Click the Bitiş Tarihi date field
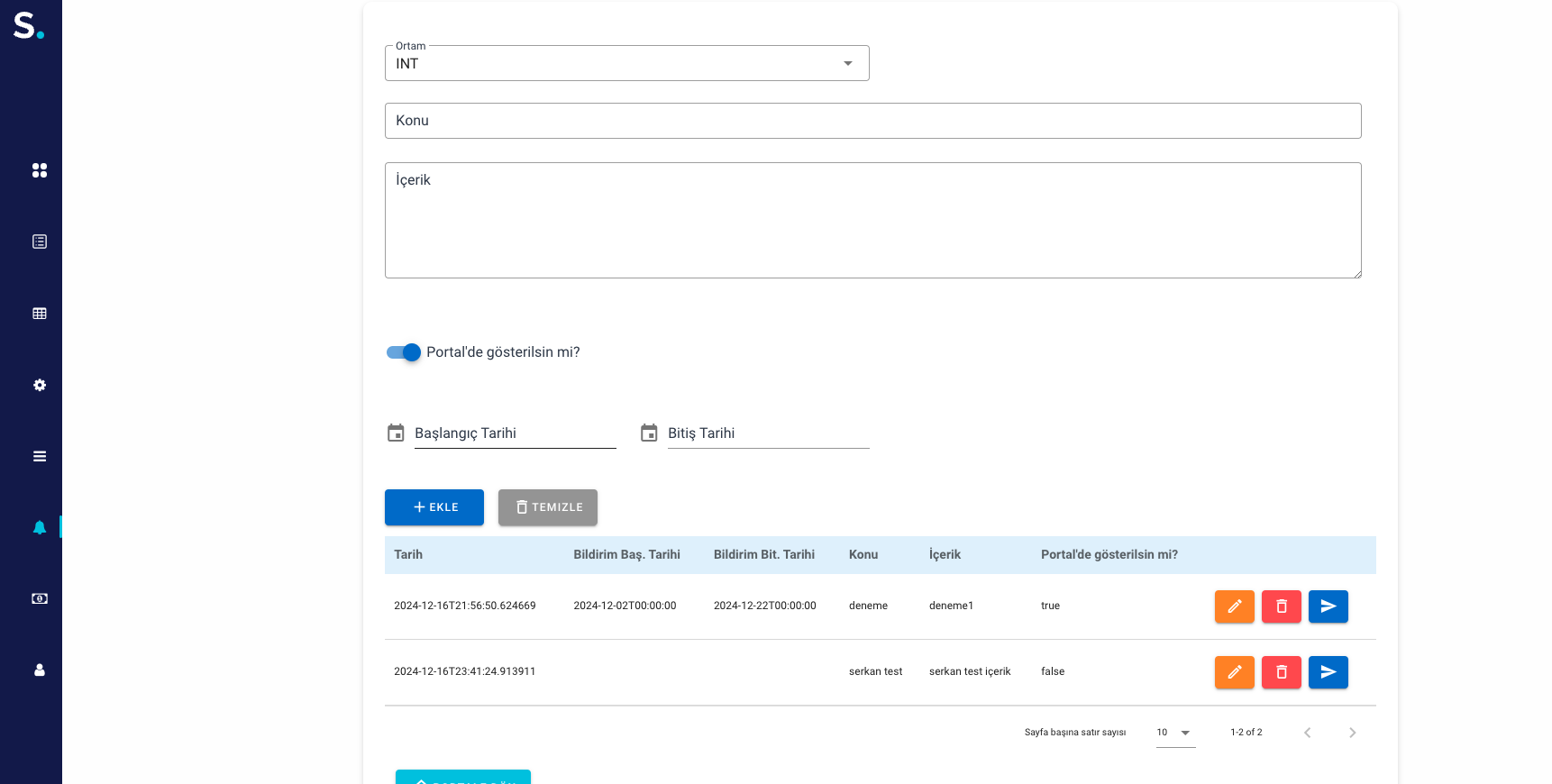 click(768, 433)
